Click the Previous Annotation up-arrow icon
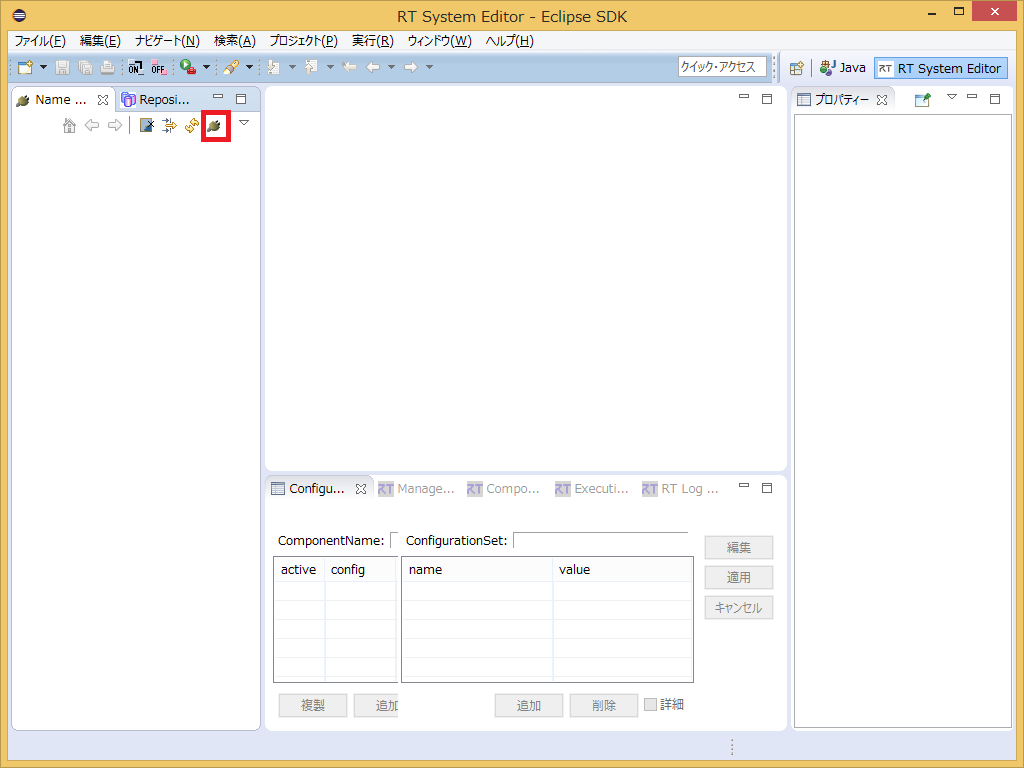This screenshot has width=1024, height=768. (x=312, y=67)
